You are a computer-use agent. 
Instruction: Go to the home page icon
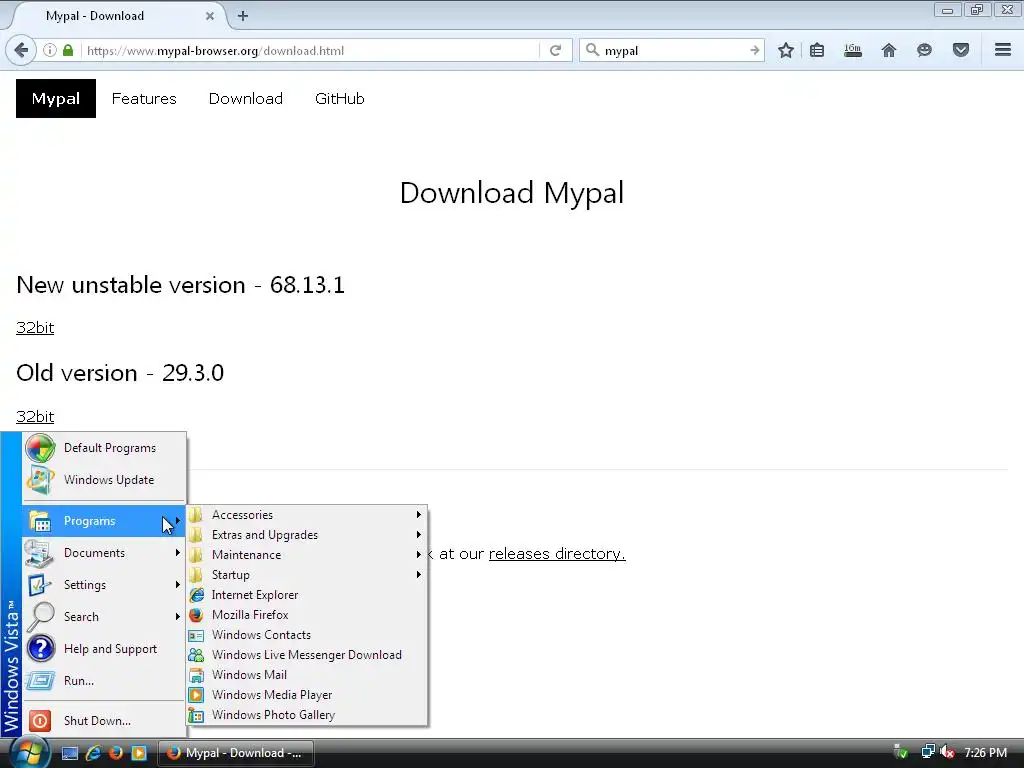889,50
